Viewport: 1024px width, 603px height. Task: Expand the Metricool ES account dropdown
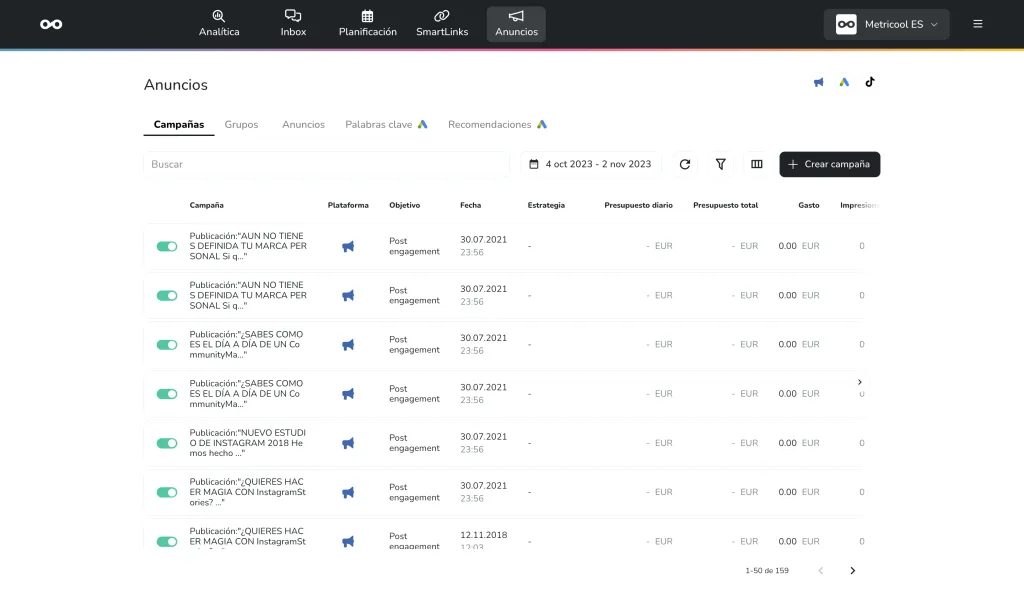click(x=886, y=24)
